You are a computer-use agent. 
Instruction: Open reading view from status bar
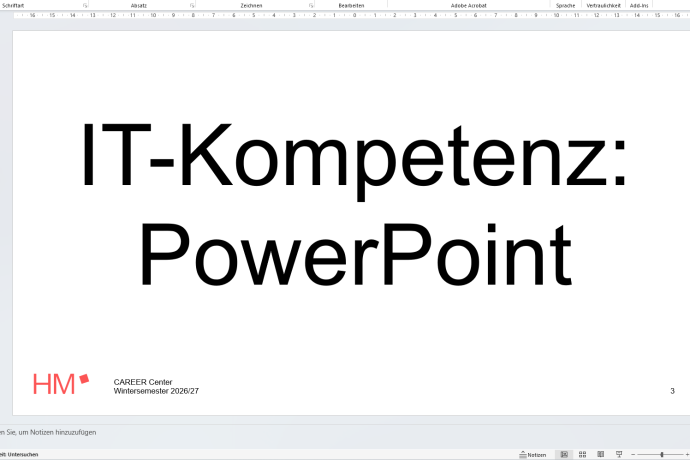[601, 454]
